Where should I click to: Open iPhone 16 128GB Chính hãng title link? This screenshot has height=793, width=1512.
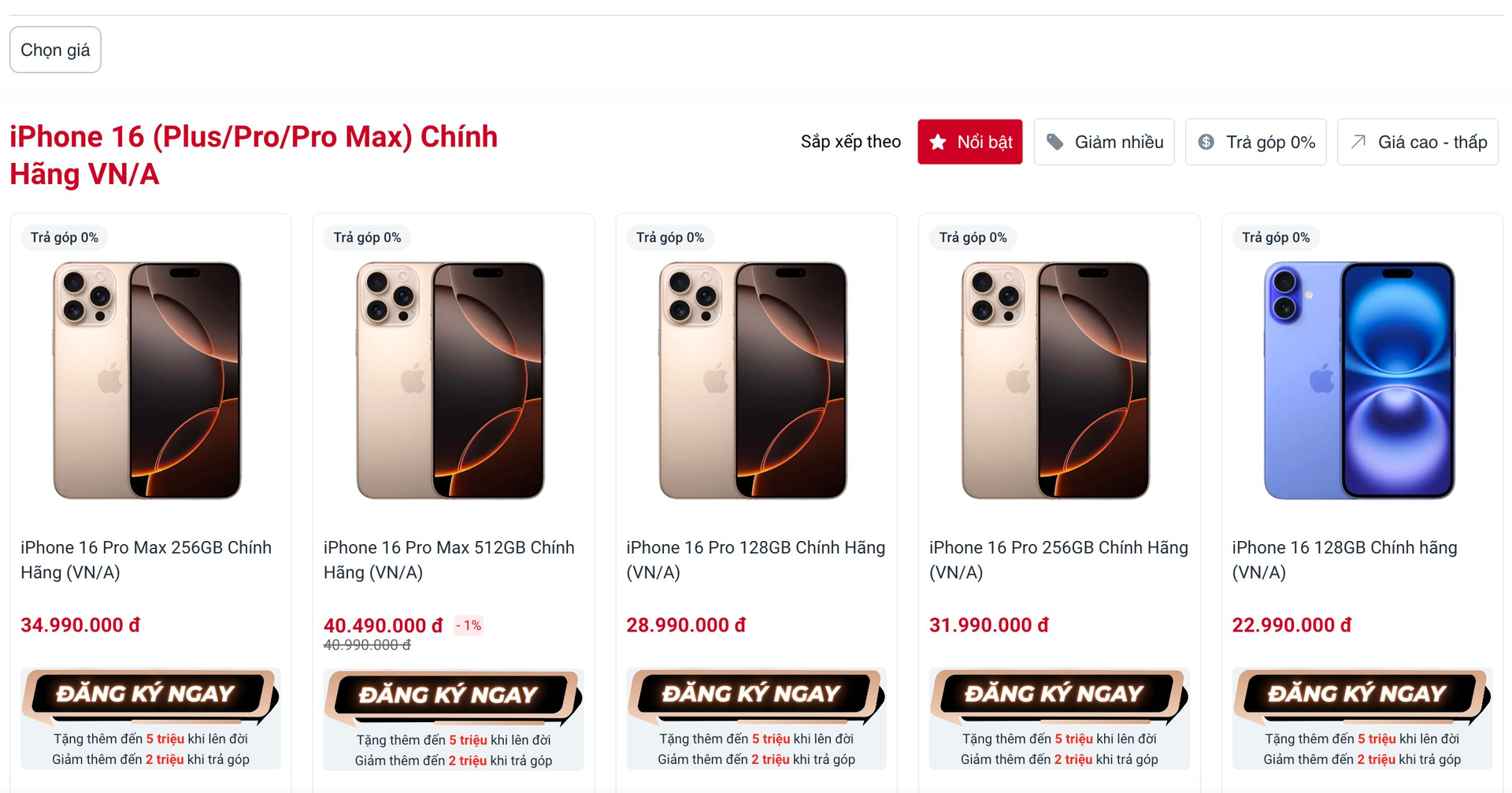click(1344, 560)
